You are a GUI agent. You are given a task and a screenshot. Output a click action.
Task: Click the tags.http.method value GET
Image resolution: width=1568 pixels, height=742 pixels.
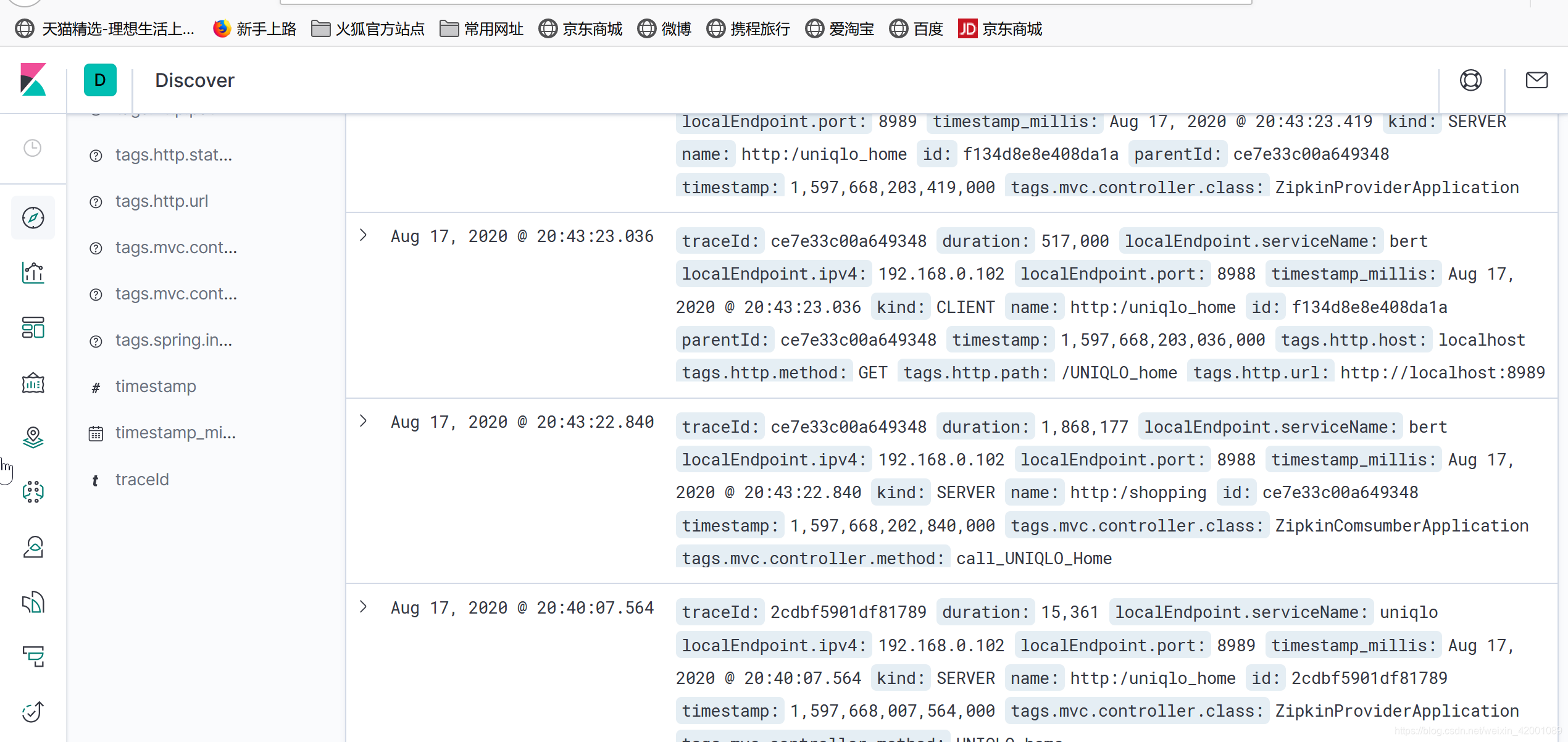[872, 373]
